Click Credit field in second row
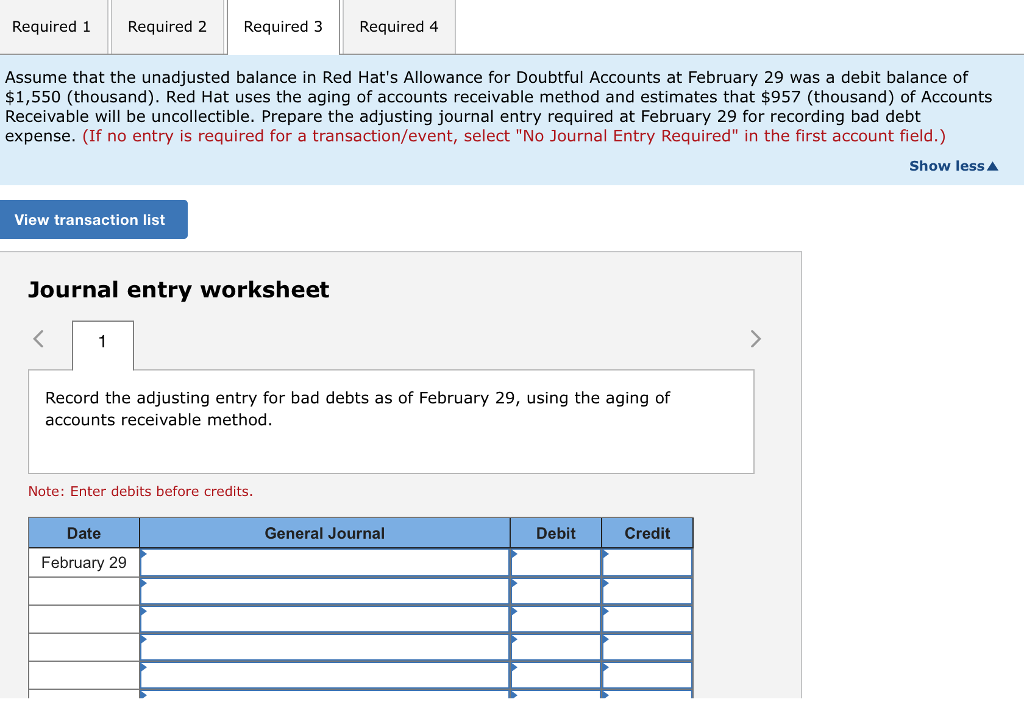Viewport: 1024px width, 702px height. click(647, 592)
